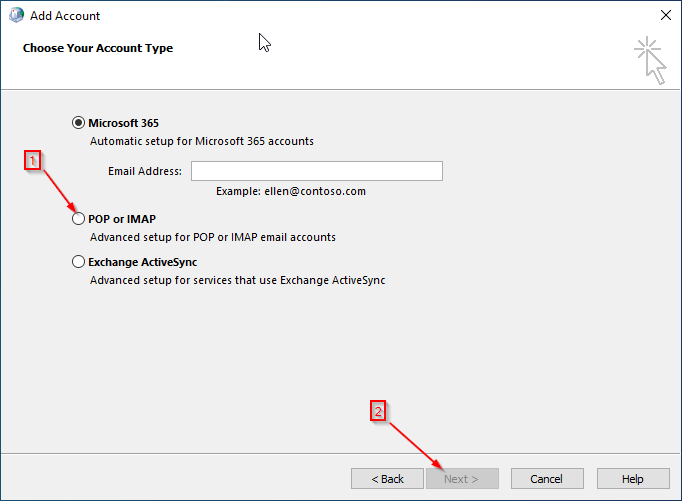Close the Add Account window
The image size is (682, 501).
coord(665,15)
